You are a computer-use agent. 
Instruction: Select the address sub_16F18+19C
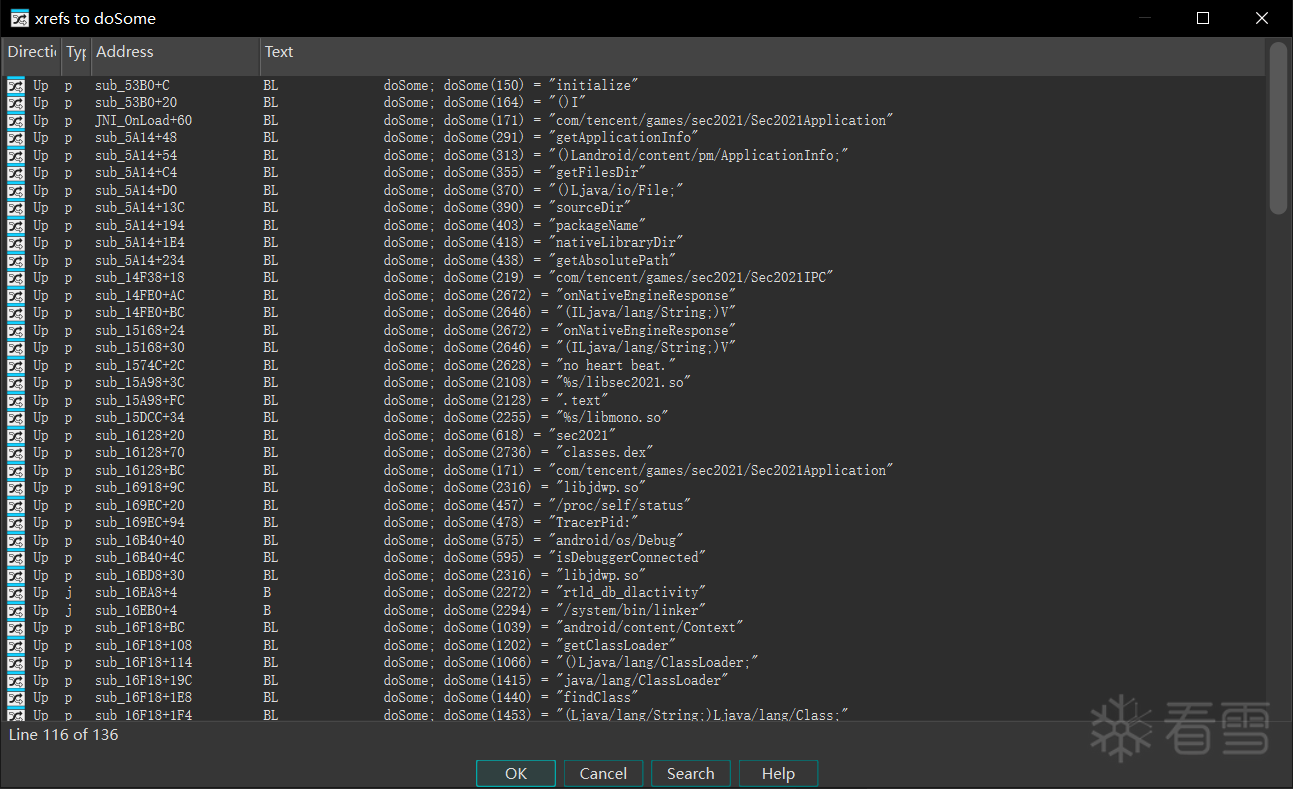click(x=144, y=681)
